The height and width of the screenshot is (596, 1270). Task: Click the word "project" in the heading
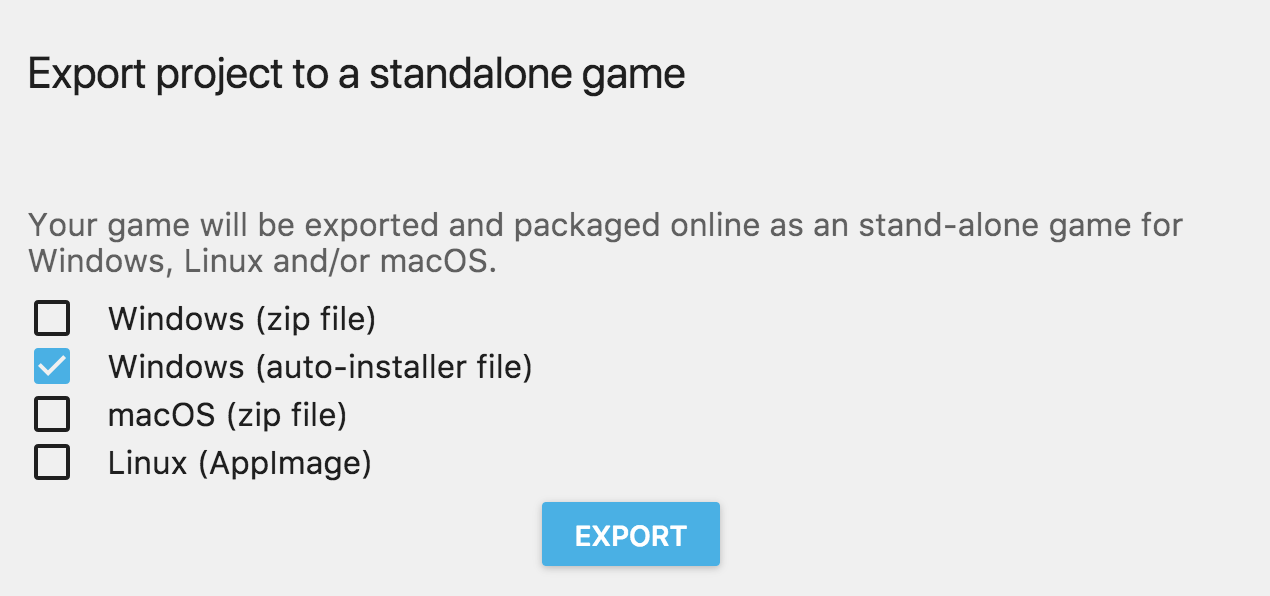pyautogui.click(x=205, y=77)
